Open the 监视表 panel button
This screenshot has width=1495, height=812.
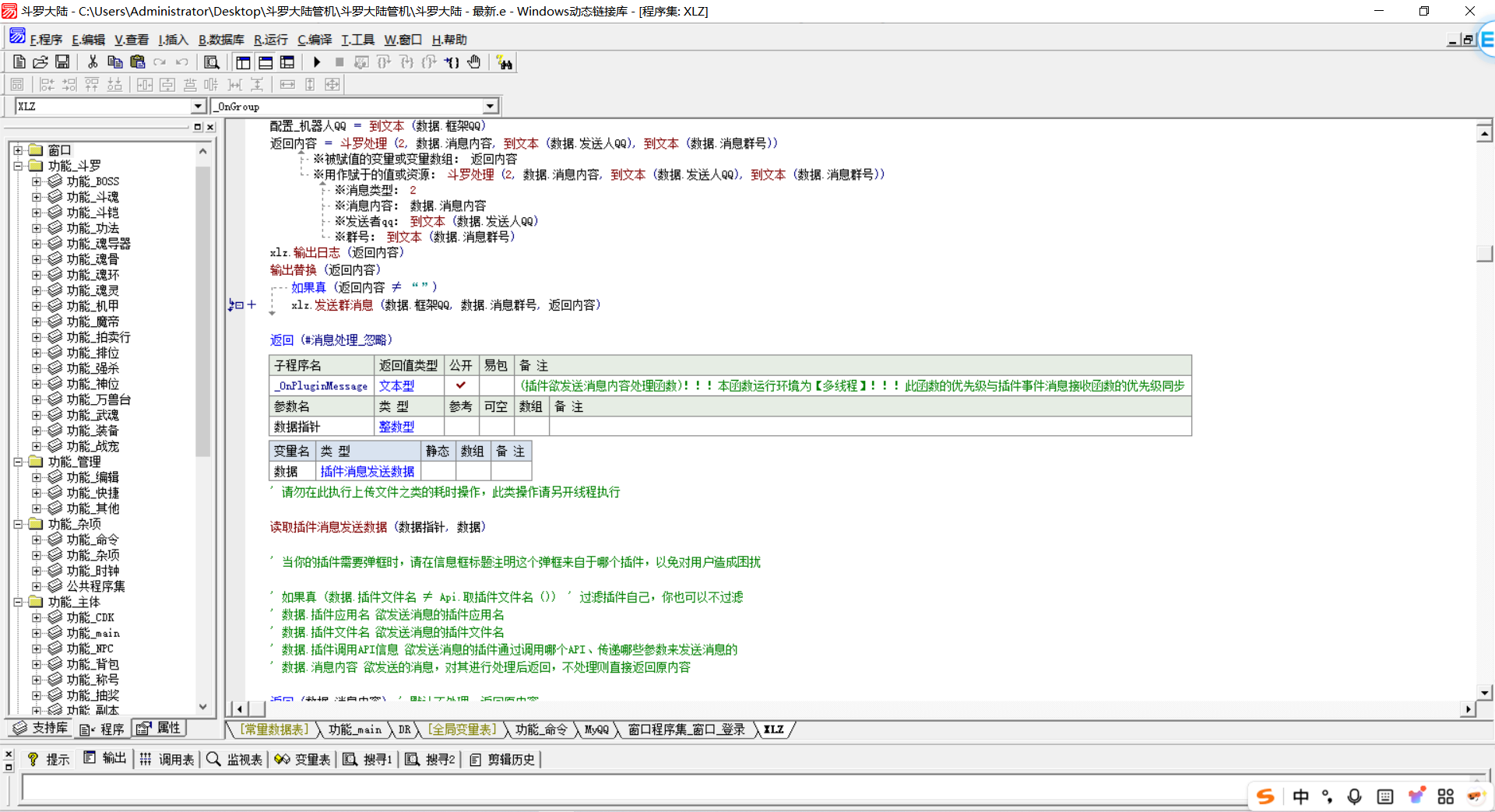[x=235, y=759]
